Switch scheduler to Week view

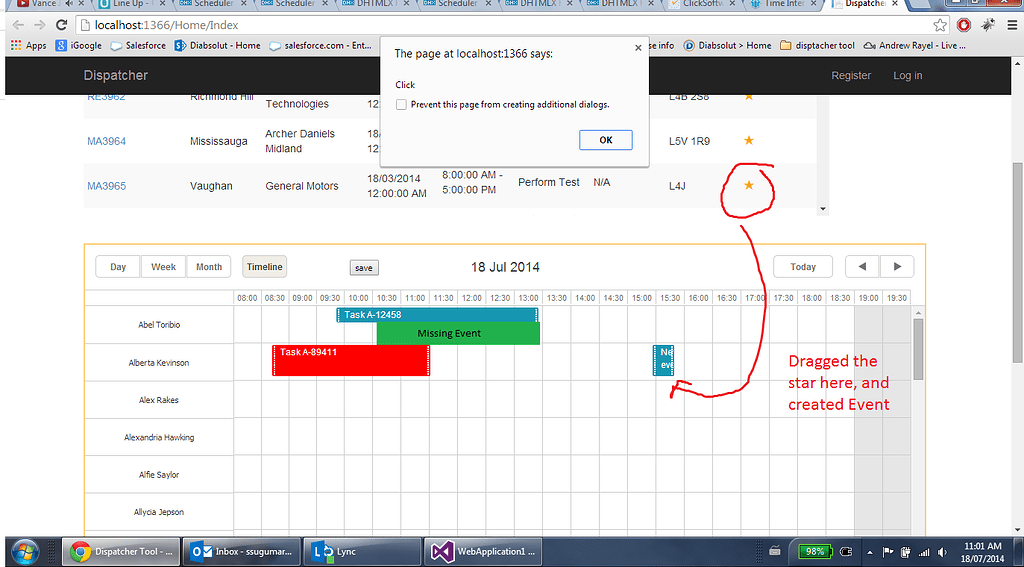click(x=163, y=267)
